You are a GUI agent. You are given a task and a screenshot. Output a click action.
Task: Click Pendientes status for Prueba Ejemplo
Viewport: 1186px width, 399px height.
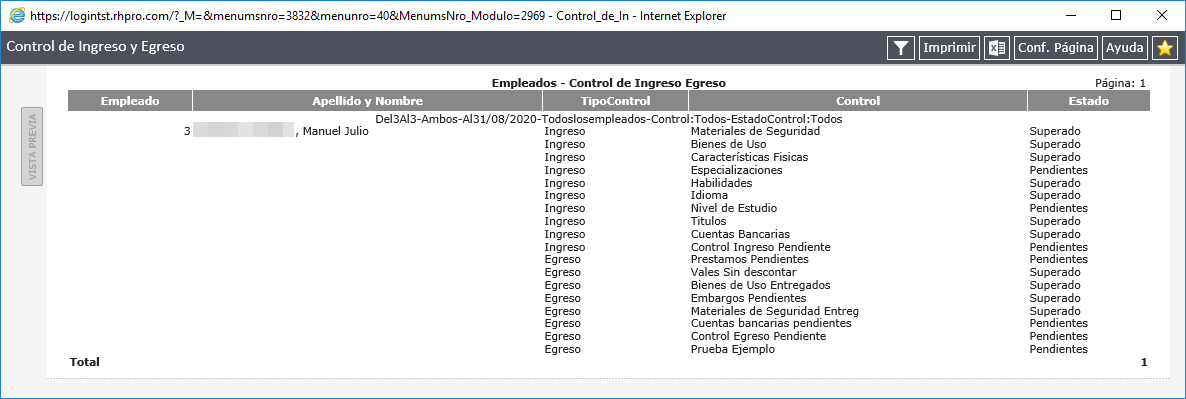coord(1059,349)
